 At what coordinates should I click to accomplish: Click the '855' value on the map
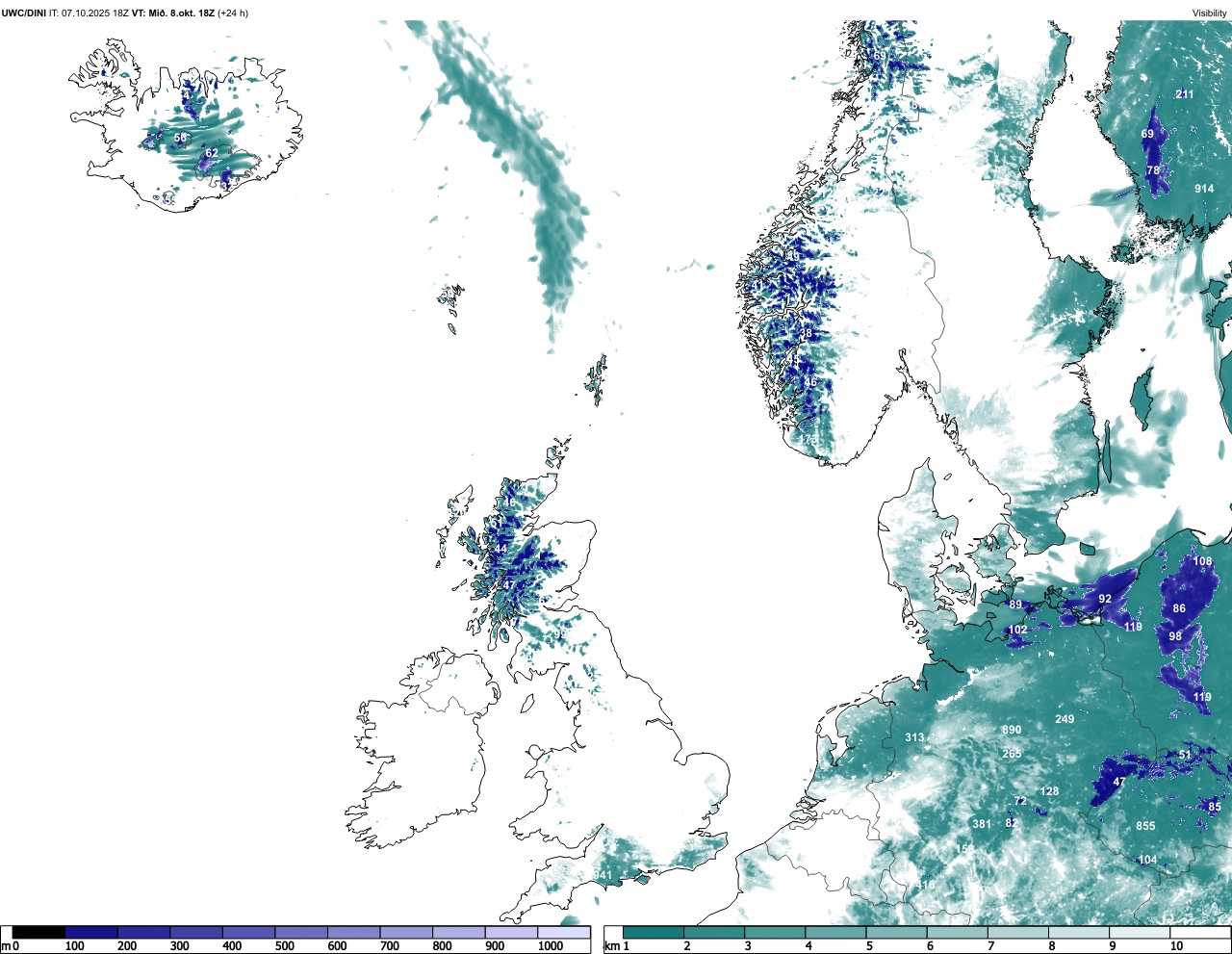[1145, 826]
